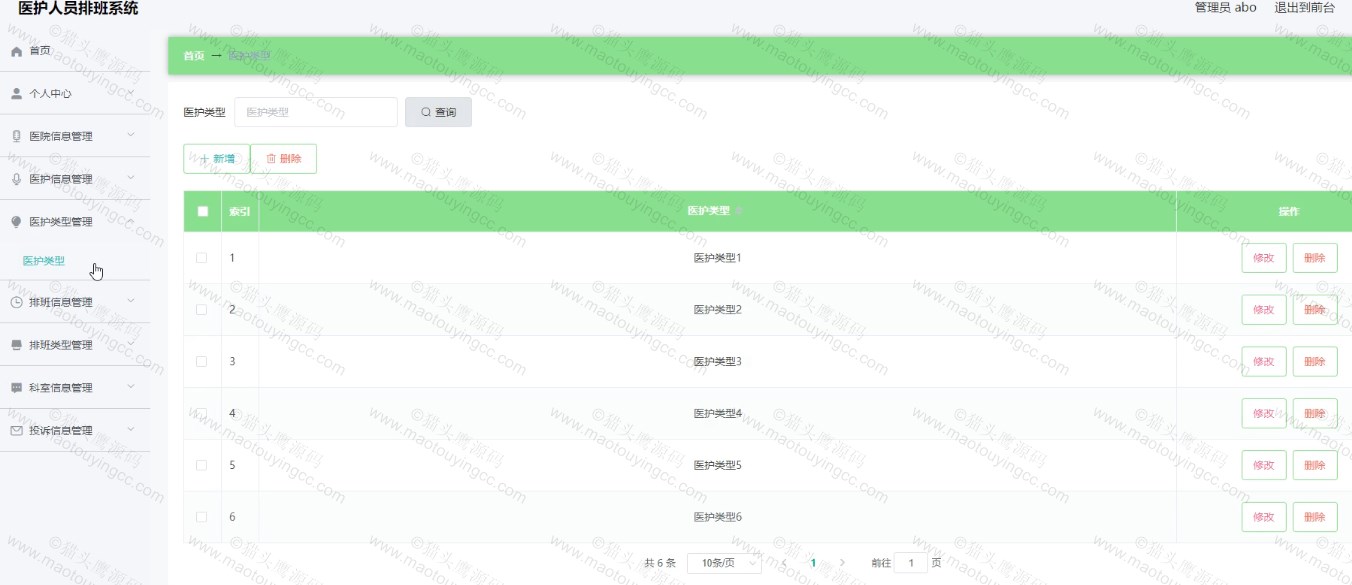The image size is (1352, 585).
Task: Collapse the 医护类型管理 menu chevron
Action: click(131, 221)
